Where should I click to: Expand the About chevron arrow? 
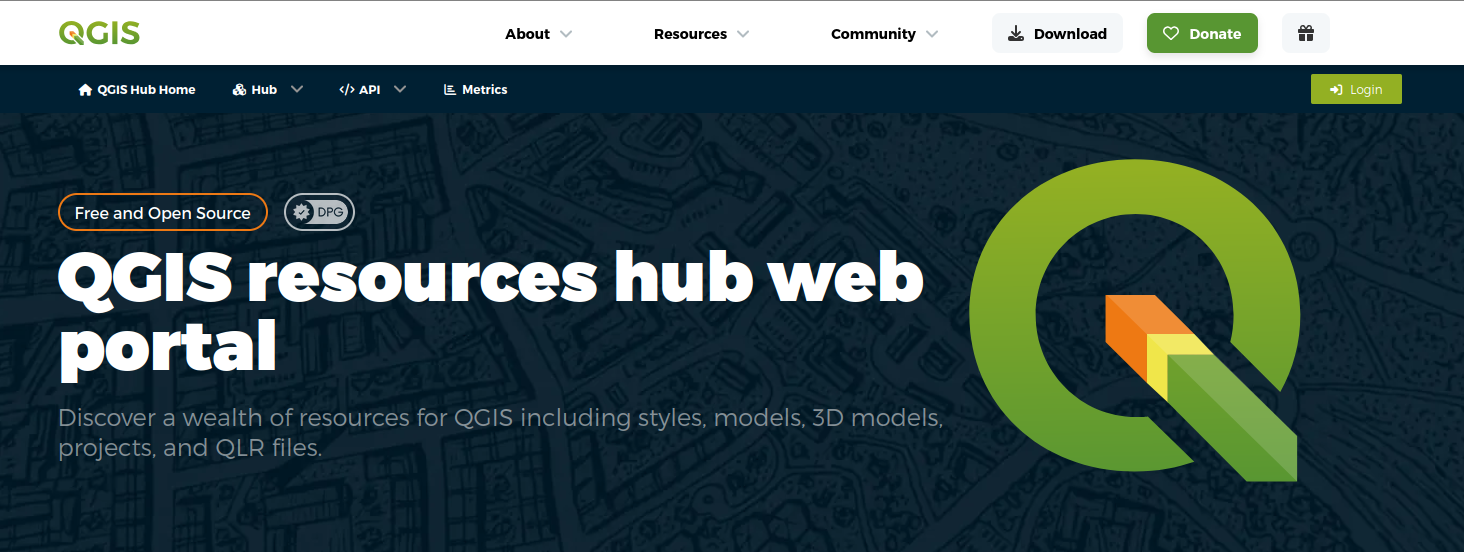pos(566,34)
